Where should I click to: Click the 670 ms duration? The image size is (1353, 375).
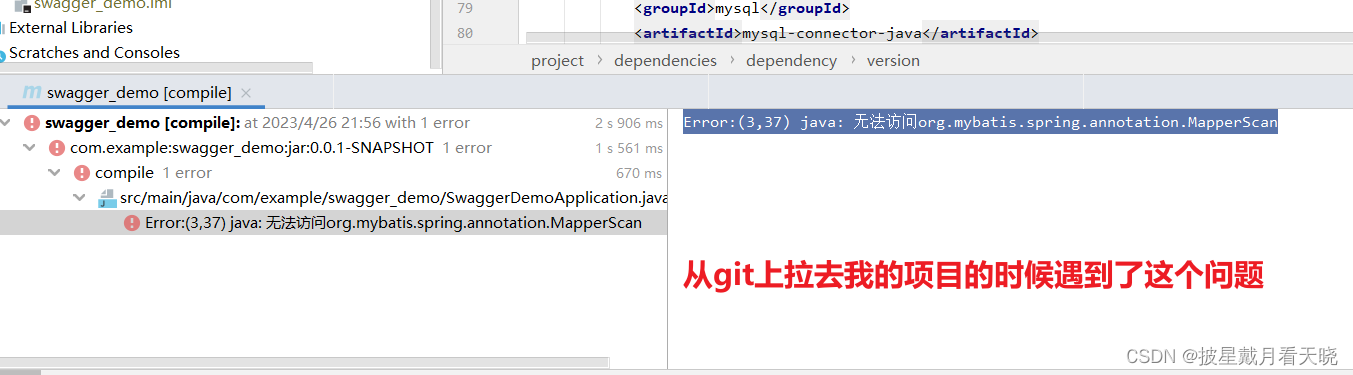point(639,173)
